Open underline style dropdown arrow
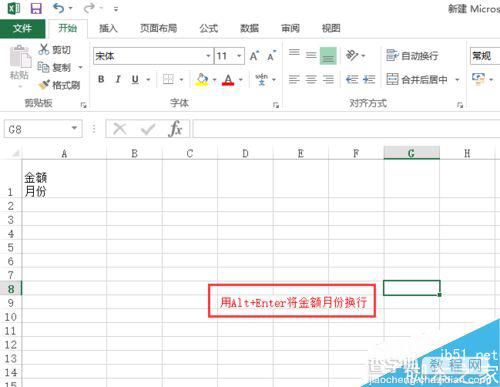The image size is (500, 387). (x=148, y=80)
